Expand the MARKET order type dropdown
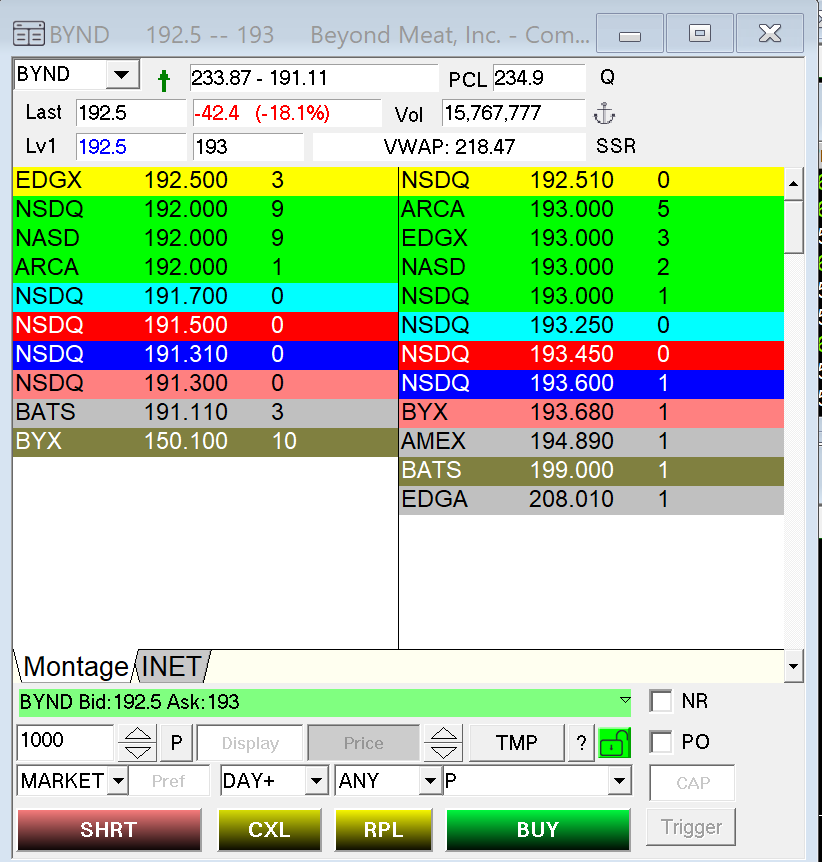Image resolution: width=822 pixels, height=862 pixels. (118, 781)
